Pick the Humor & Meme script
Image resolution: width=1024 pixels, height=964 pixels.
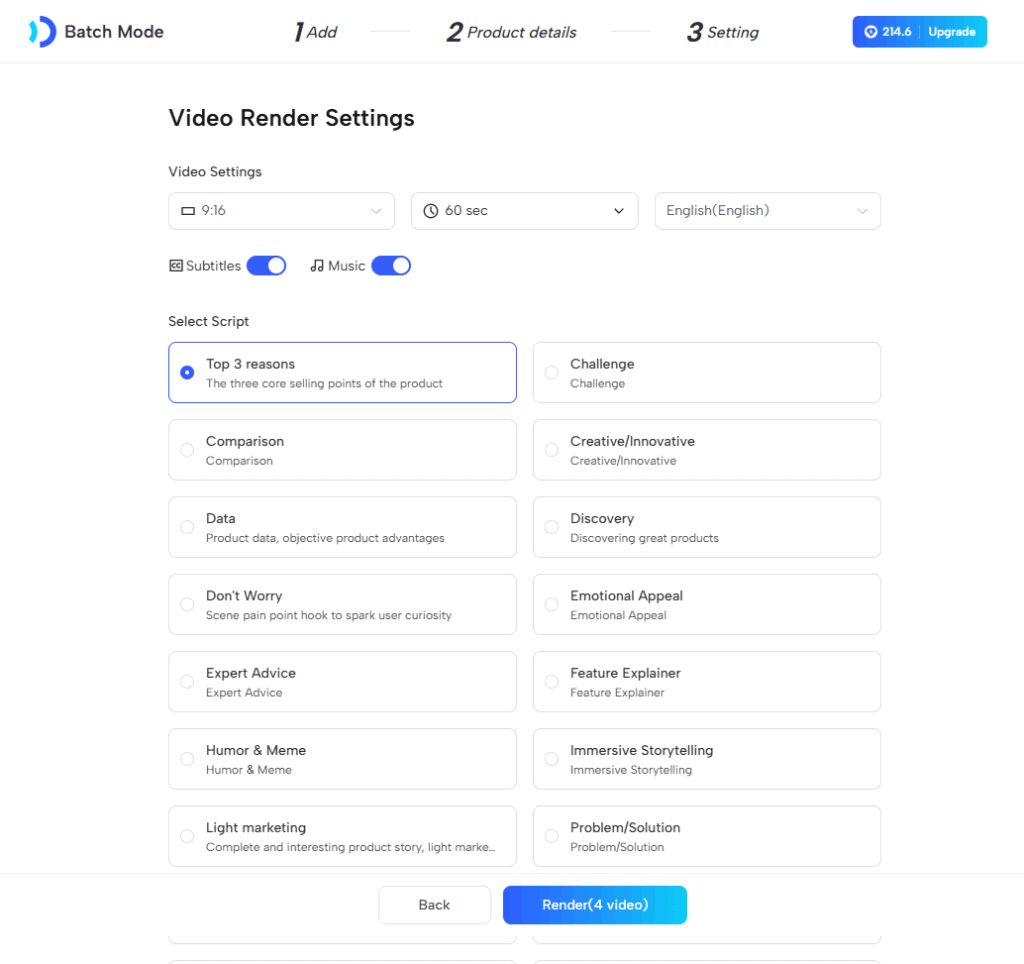pos(342,759)
